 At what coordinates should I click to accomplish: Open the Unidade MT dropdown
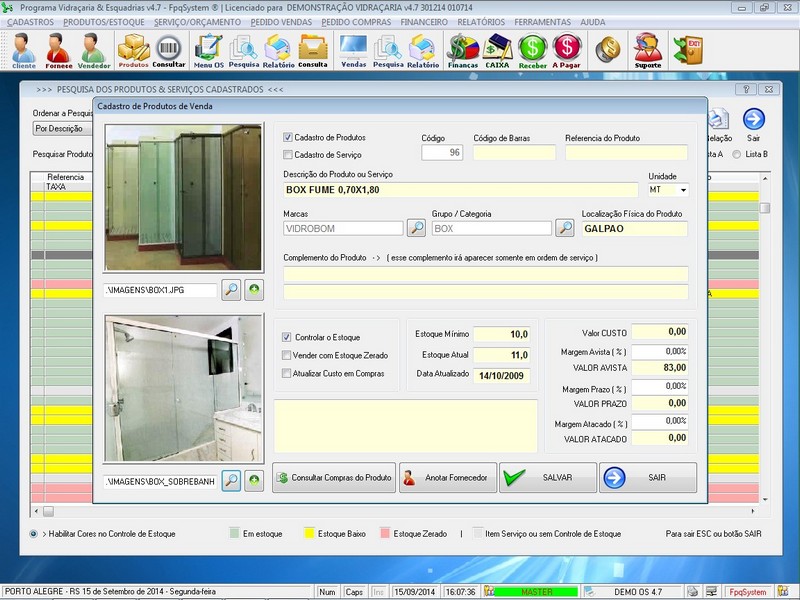point(683,190)
